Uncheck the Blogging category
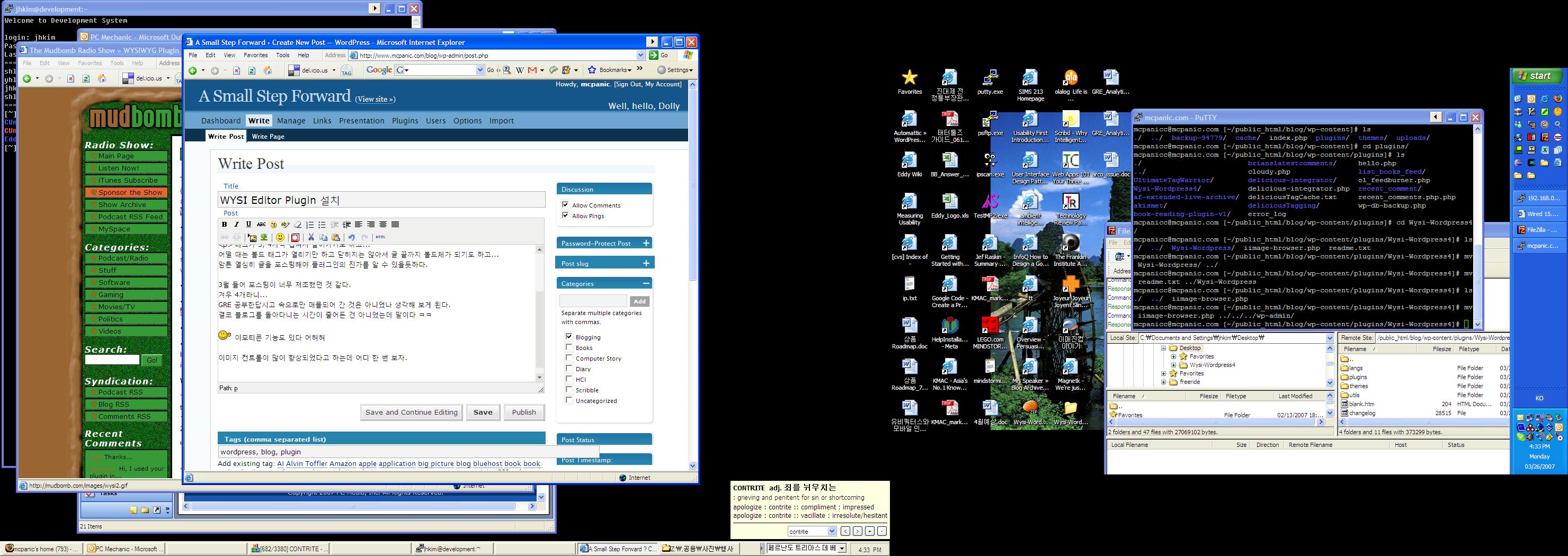This screenshot has width=1568, height=556. (x=569, y=336)
